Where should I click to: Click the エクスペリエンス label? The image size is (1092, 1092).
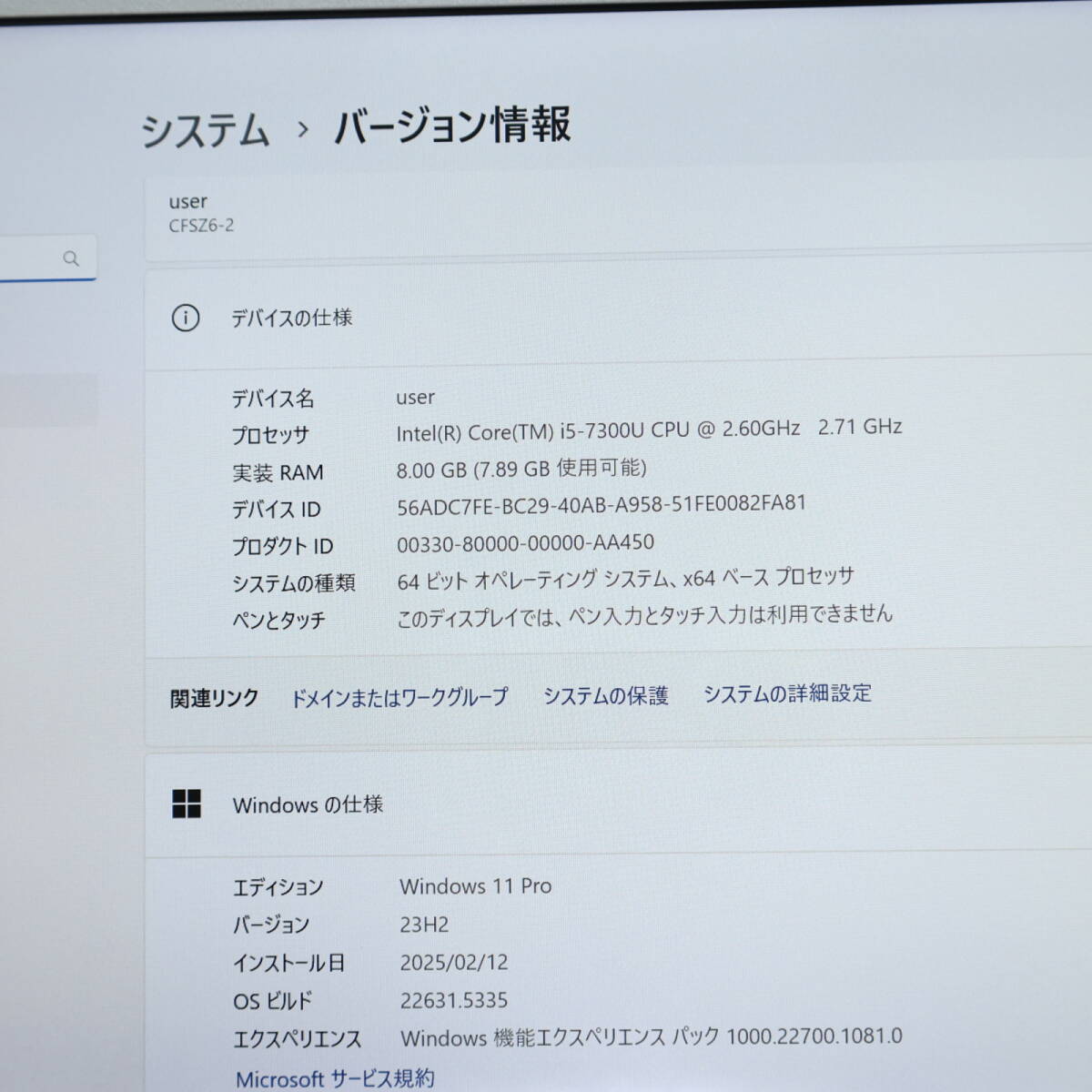point(298,1039)
